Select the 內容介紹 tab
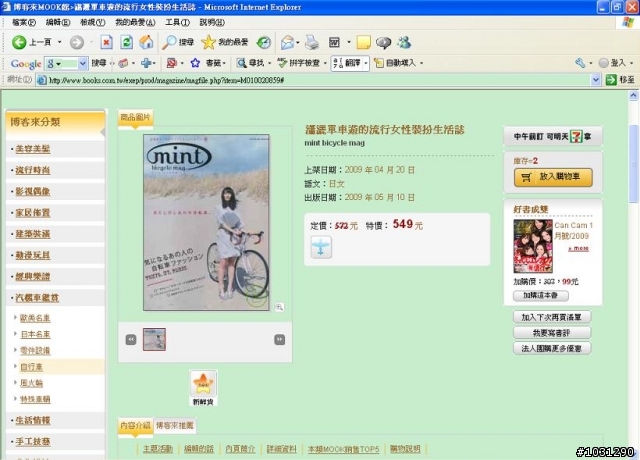 (135, 426)
